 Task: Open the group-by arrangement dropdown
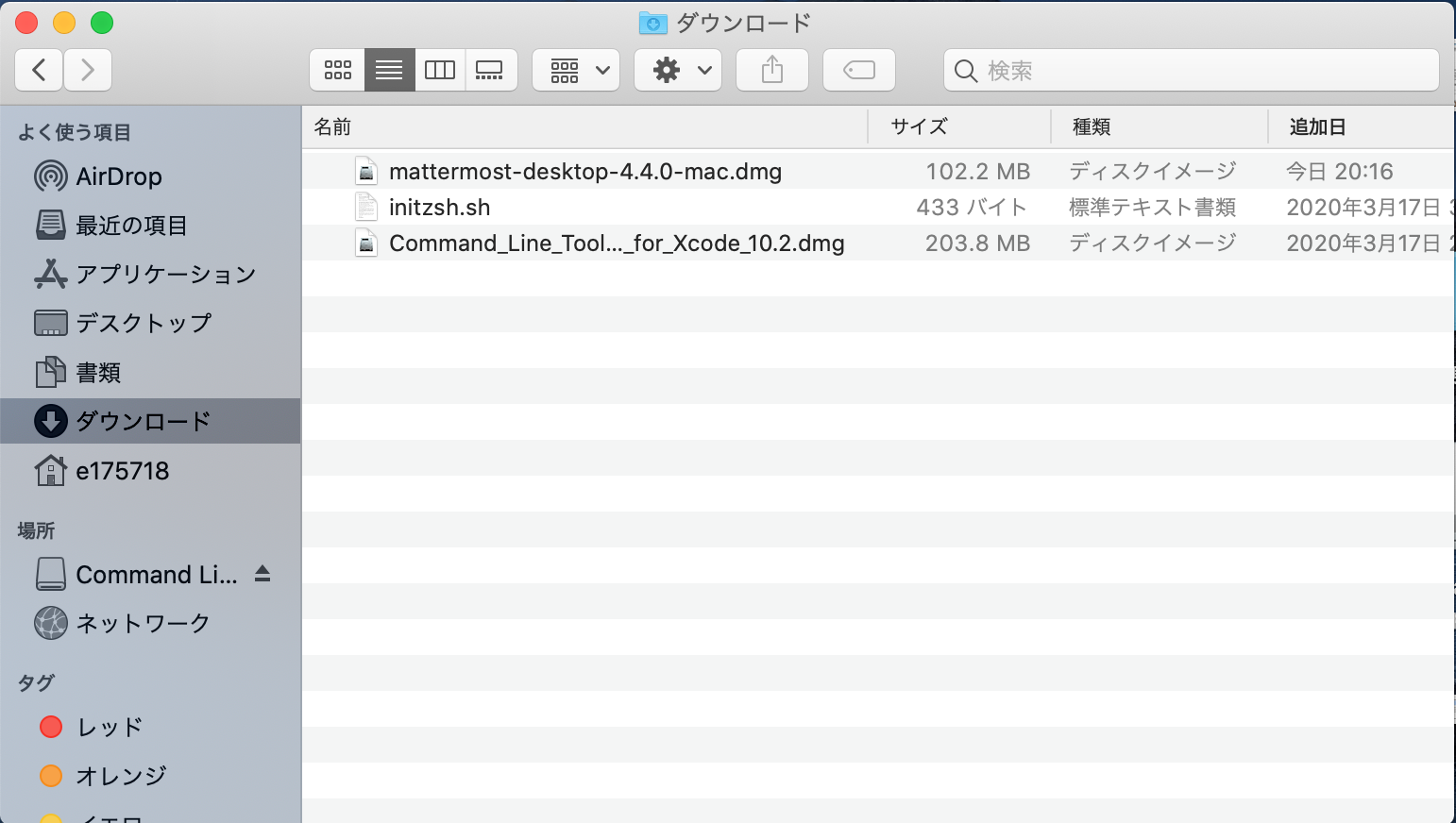tap(576, 70)
